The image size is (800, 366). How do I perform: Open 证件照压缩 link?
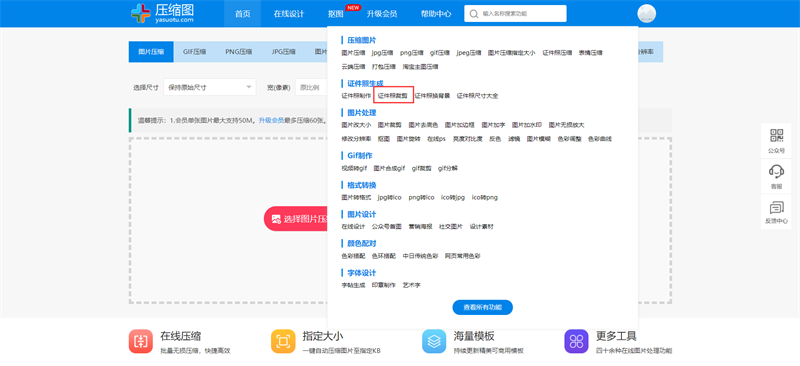click(x=557, y=53)
